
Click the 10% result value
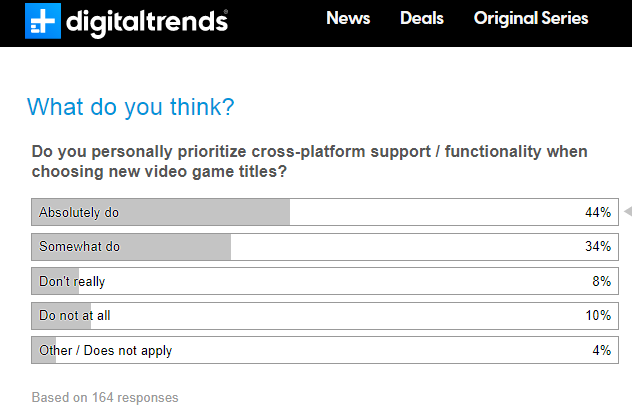click(x=598, y=315)
